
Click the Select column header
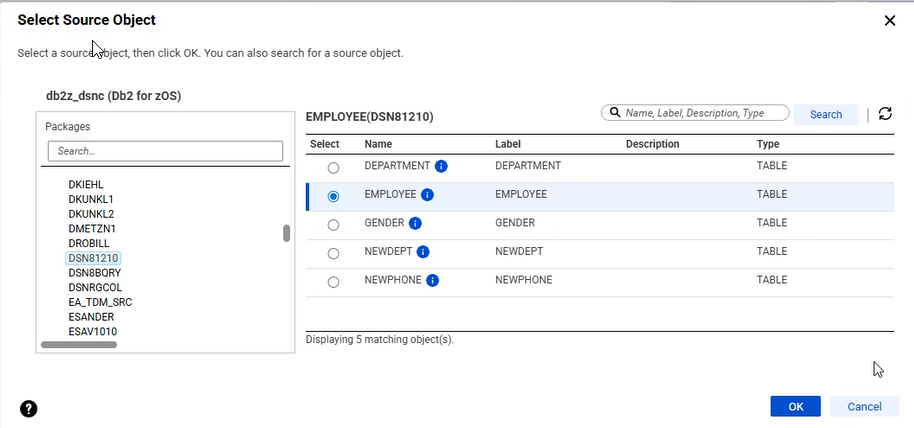point(325,144)
